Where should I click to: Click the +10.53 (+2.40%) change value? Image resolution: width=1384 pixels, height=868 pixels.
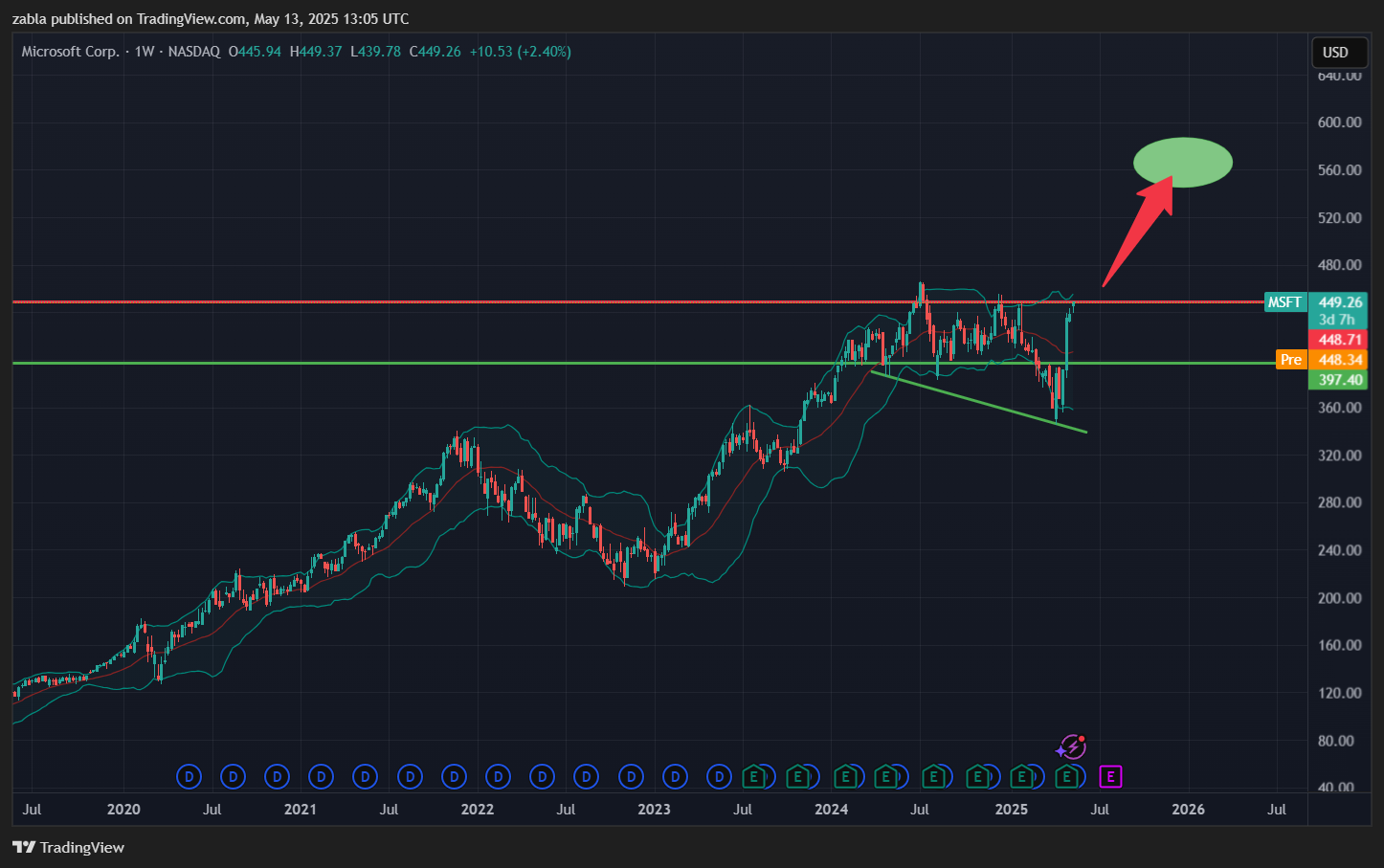point(521,52)
